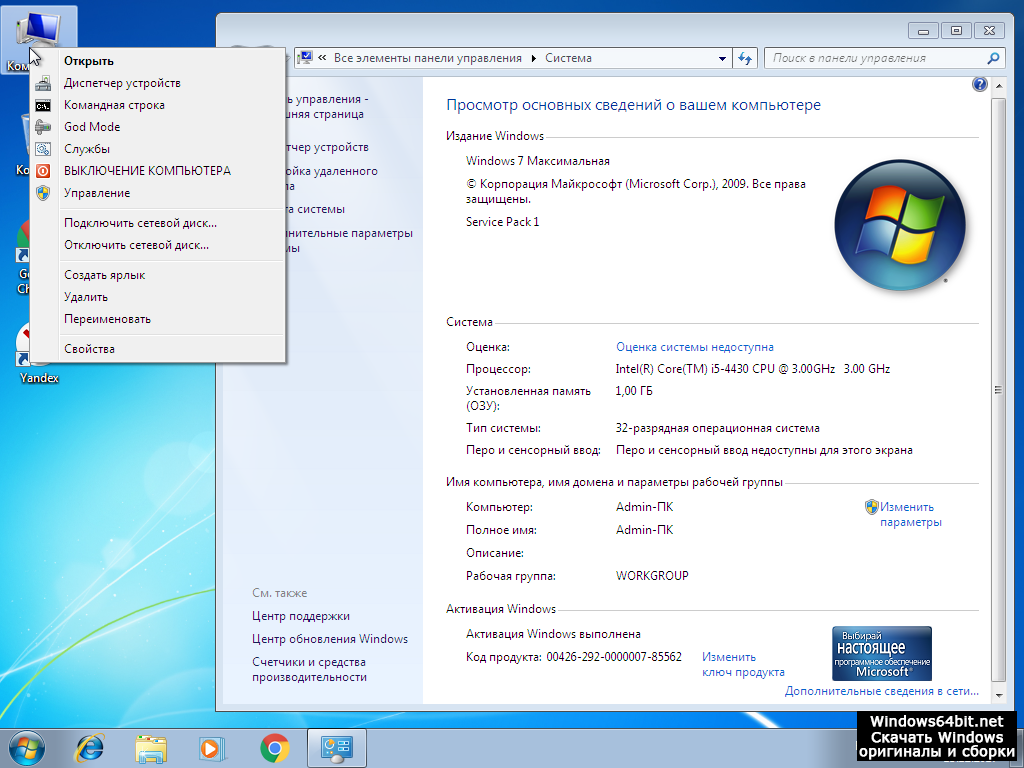This screenshot has width=1024, height=768.
Task: Click the 1,00 ГБ installed memory value
Action: pyautogui.click(x=633, y=391)
